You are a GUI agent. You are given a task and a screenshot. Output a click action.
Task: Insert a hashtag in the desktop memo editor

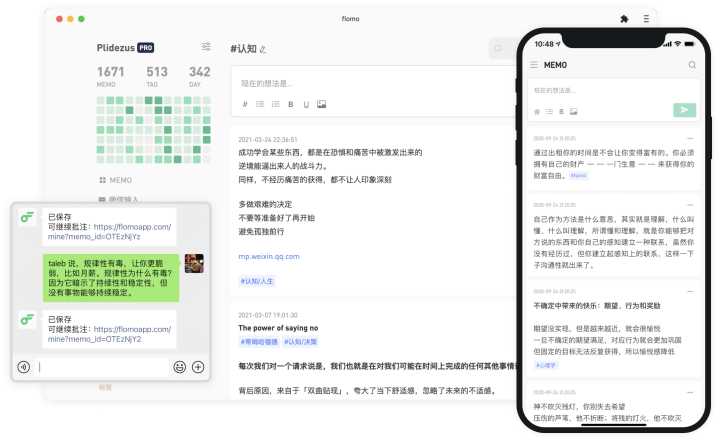pos(245,104)
